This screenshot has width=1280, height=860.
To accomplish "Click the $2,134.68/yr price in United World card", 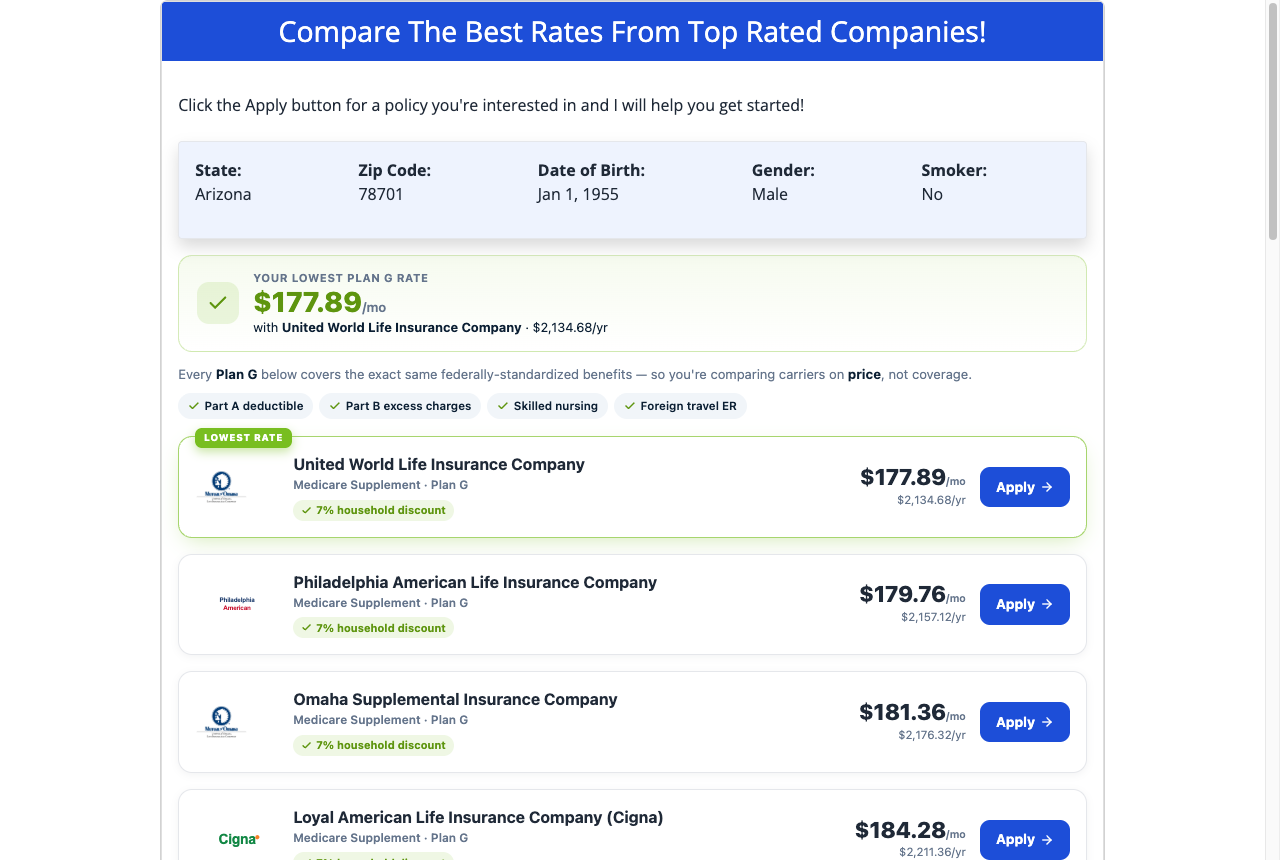I will pos(931,500).
